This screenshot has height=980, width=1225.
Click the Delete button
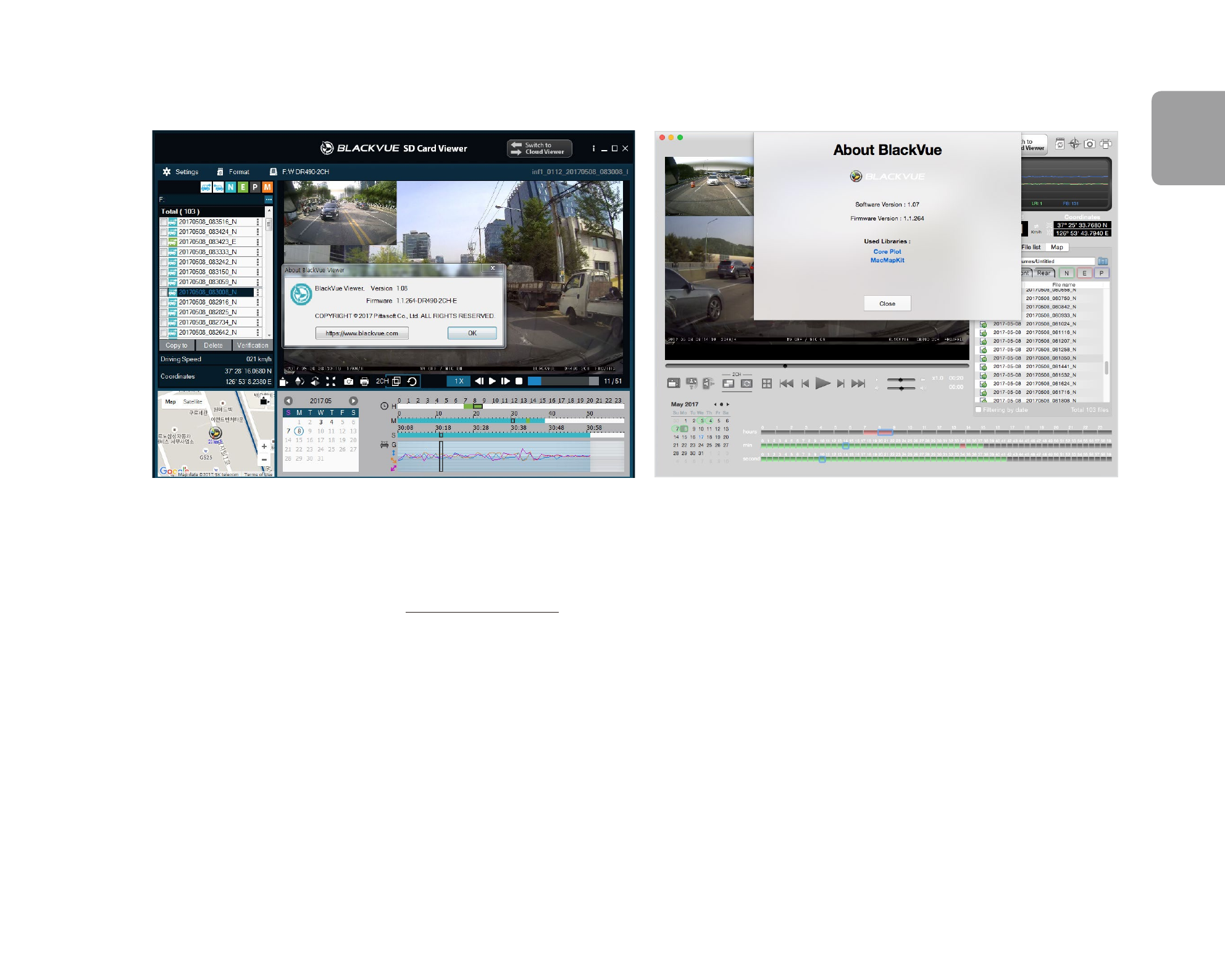point(213,345)
